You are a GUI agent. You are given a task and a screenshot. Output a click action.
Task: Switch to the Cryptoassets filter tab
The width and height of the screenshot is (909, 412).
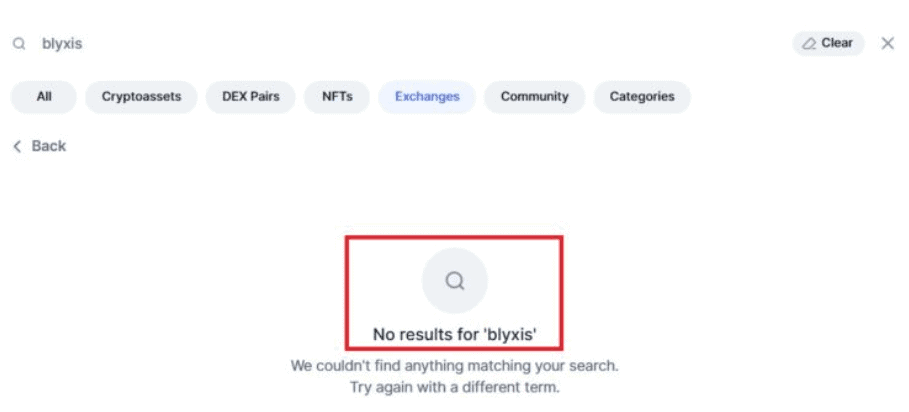141,97
